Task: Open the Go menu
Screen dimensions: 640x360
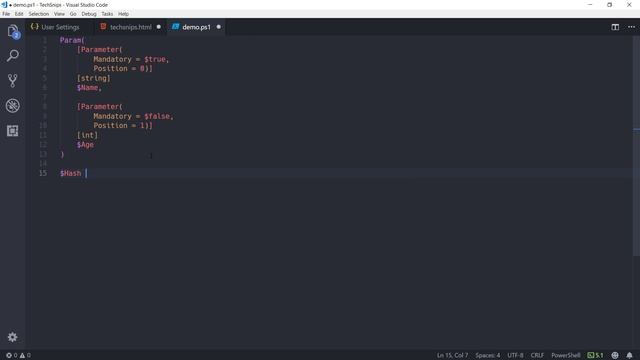Action: click(73, 14)
